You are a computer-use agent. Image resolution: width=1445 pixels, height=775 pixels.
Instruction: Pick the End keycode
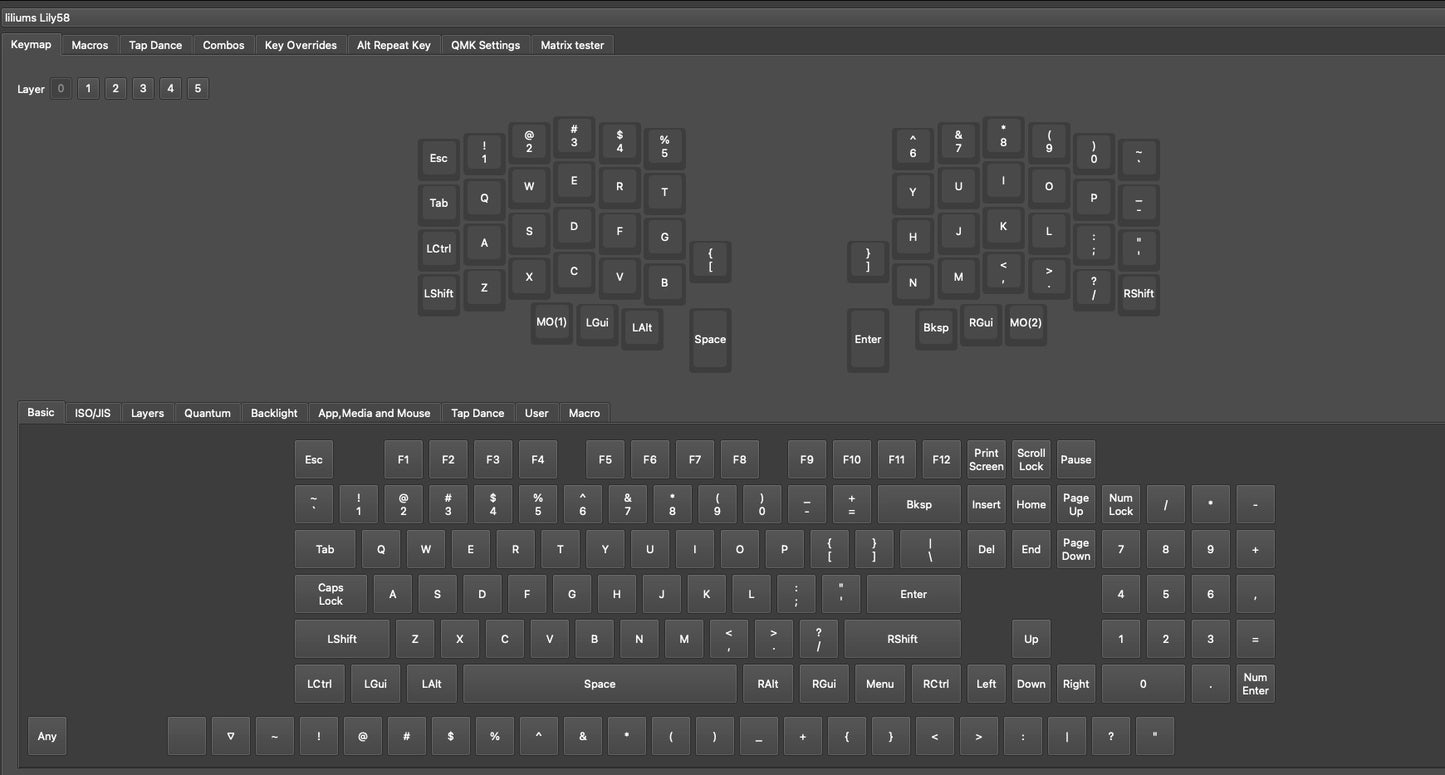[1031, 549]
